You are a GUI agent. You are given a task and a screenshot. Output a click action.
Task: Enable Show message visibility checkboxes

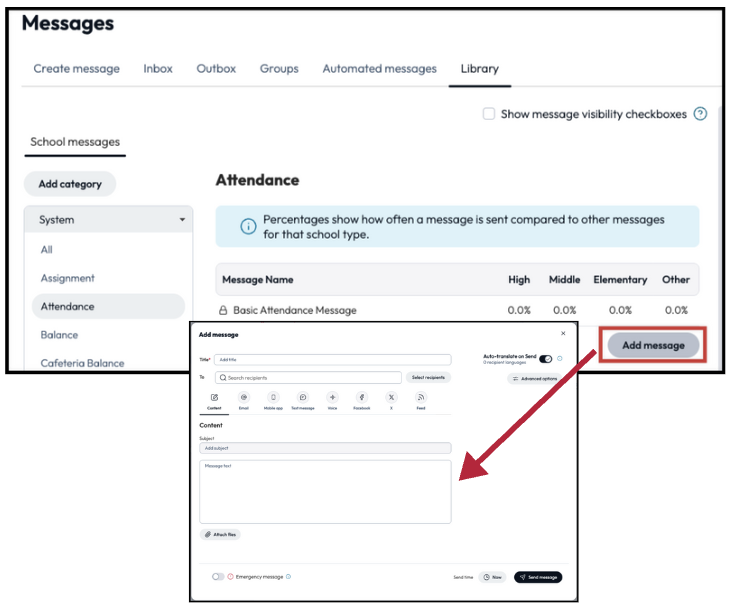pos(489,114)
